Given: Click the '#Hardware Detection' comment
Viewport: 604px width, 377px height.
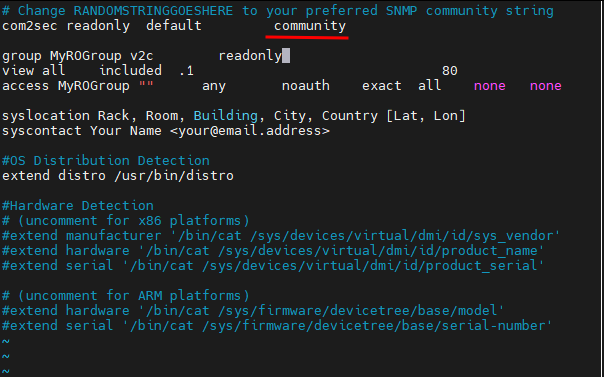Looking at the screenshot, I should (x=78, y=206).
